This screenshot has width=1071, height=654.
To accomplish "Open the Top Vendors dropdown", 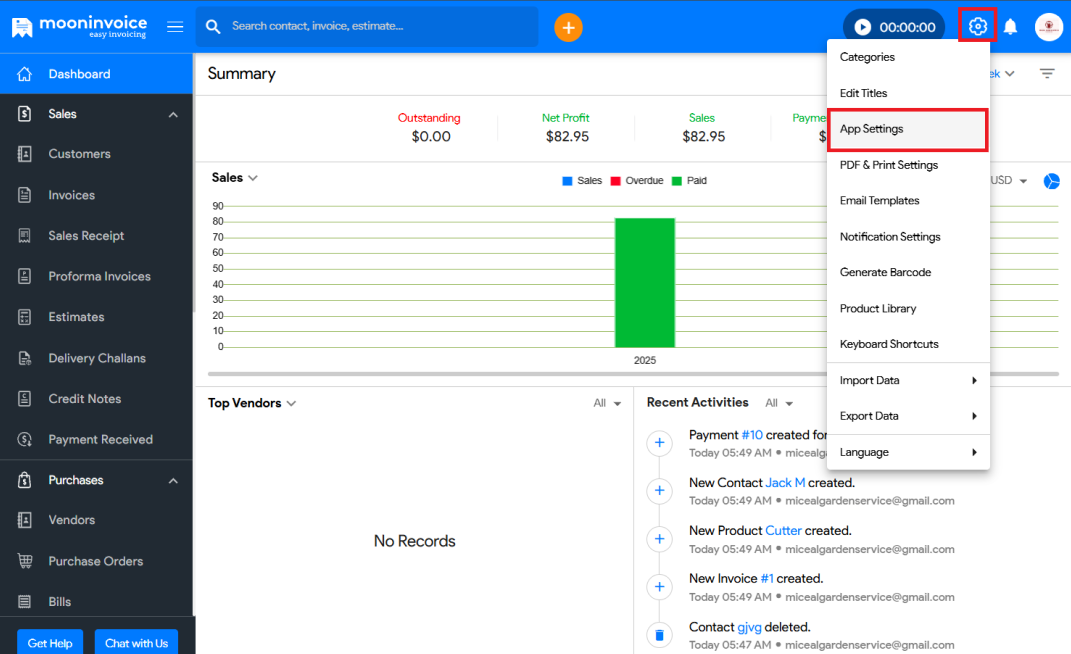I will tap(252, 403).
